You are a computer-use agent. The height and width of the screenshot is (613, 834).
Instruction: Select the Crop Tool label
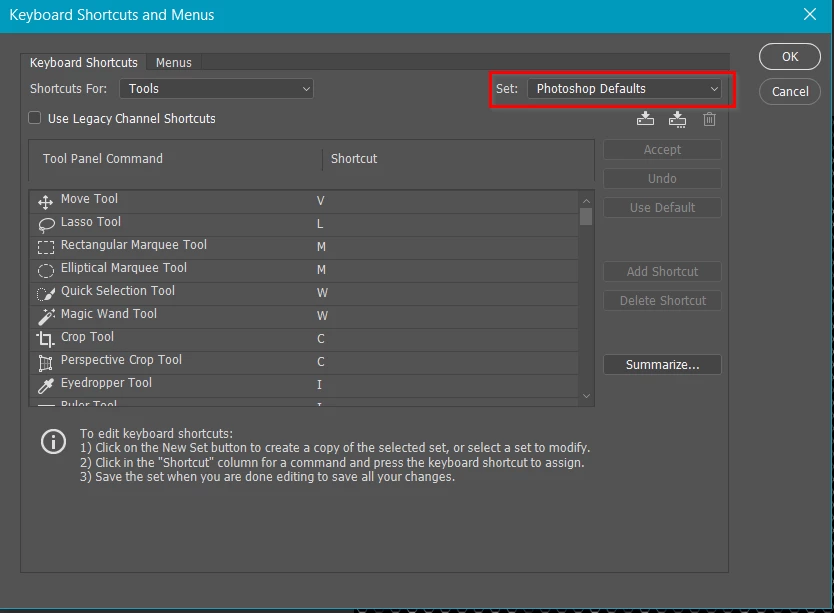tap(87, 336)
